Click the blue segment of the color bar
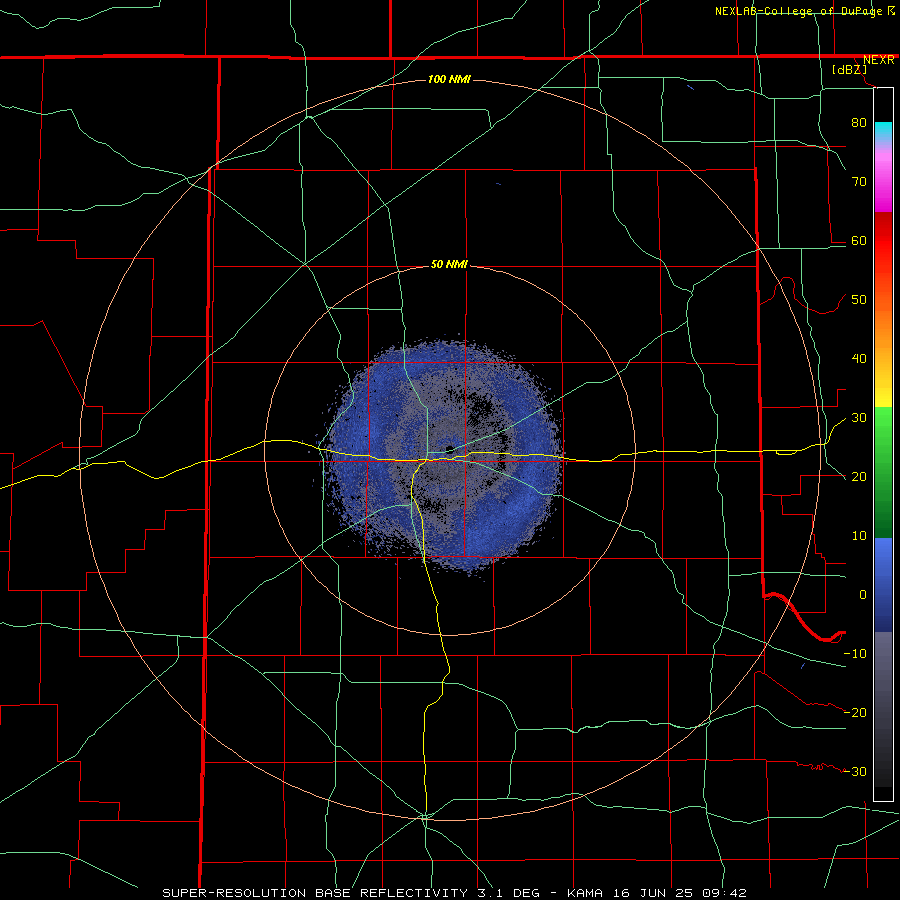 coord(883,584)
